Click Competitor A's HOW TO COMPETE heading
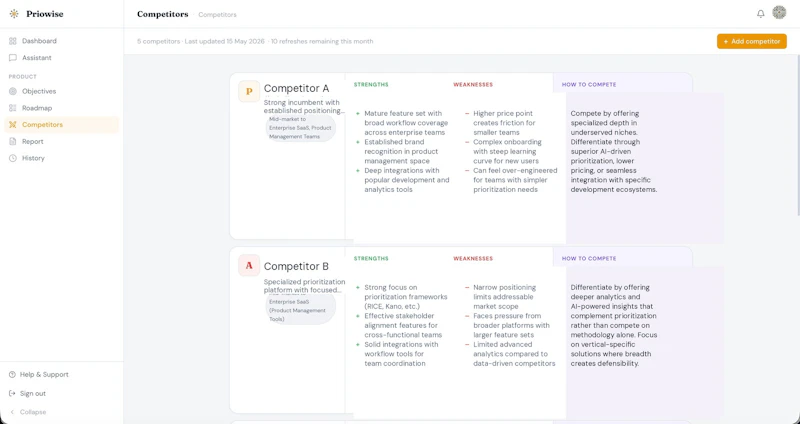The height and width of the screenshot is (424, 800). click(589, 85)
